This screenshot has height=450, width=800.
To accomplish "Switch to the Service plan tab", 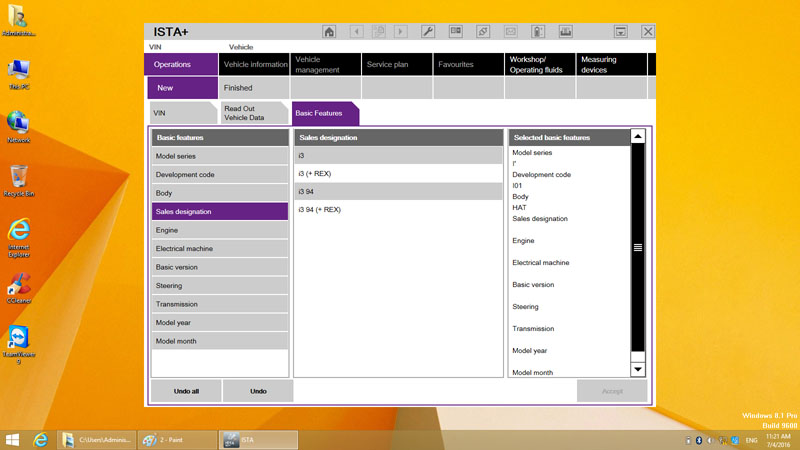I will click(x=396, y=64).
